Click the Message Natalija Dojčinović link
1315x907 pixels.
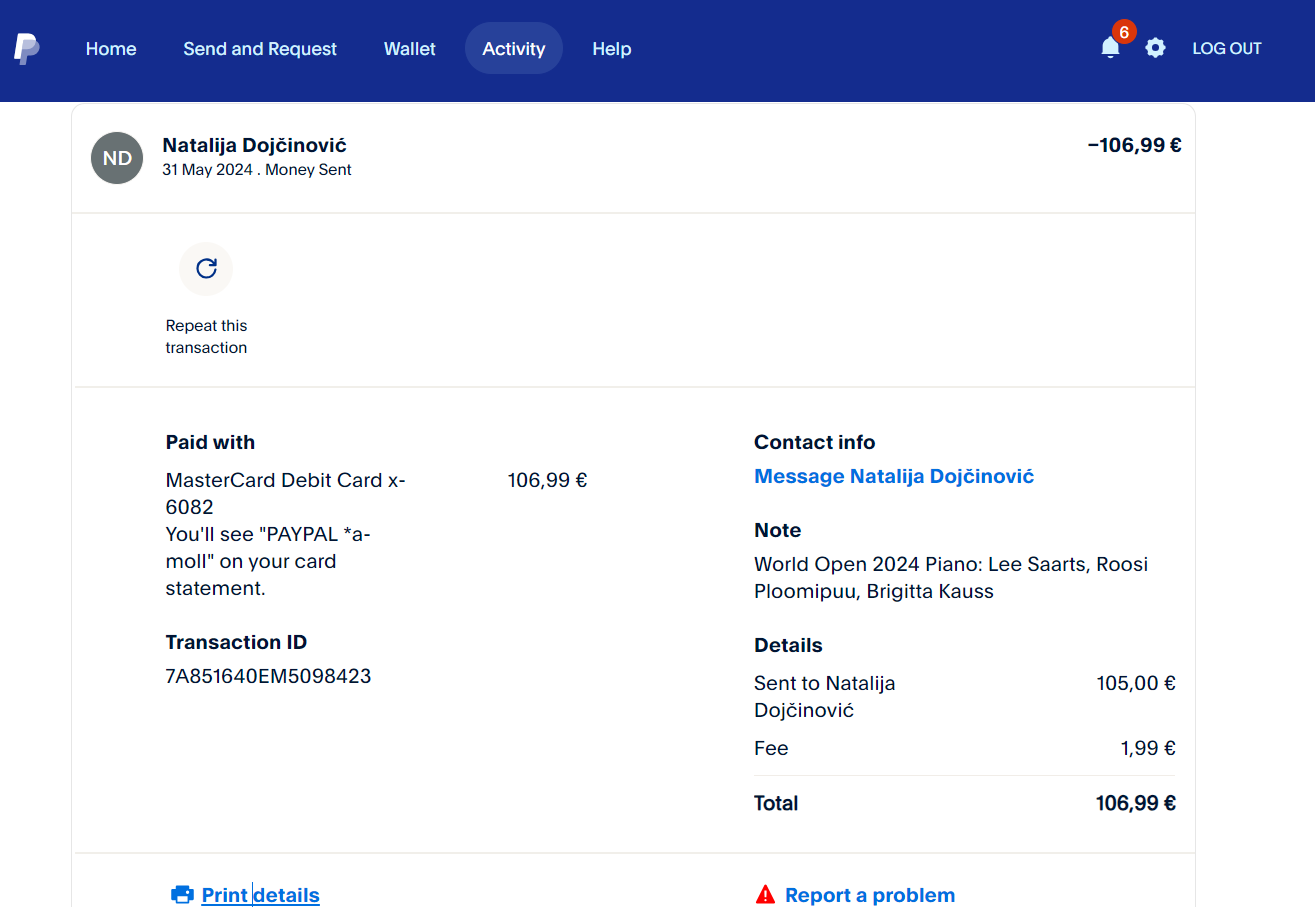(x=894, y=477)
